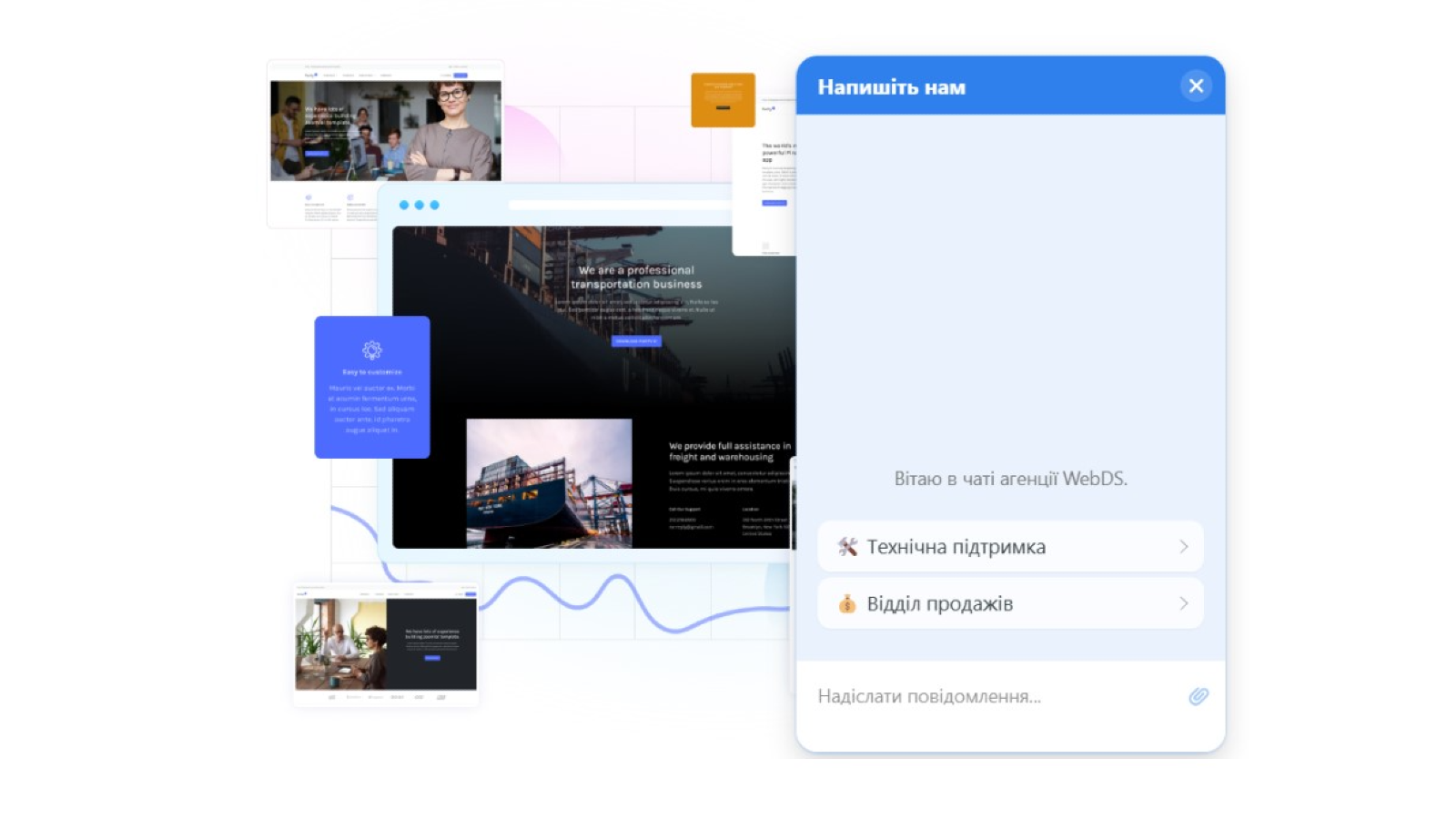Click the middle blue browser dot
The image size is (1456, 819).
420,205
